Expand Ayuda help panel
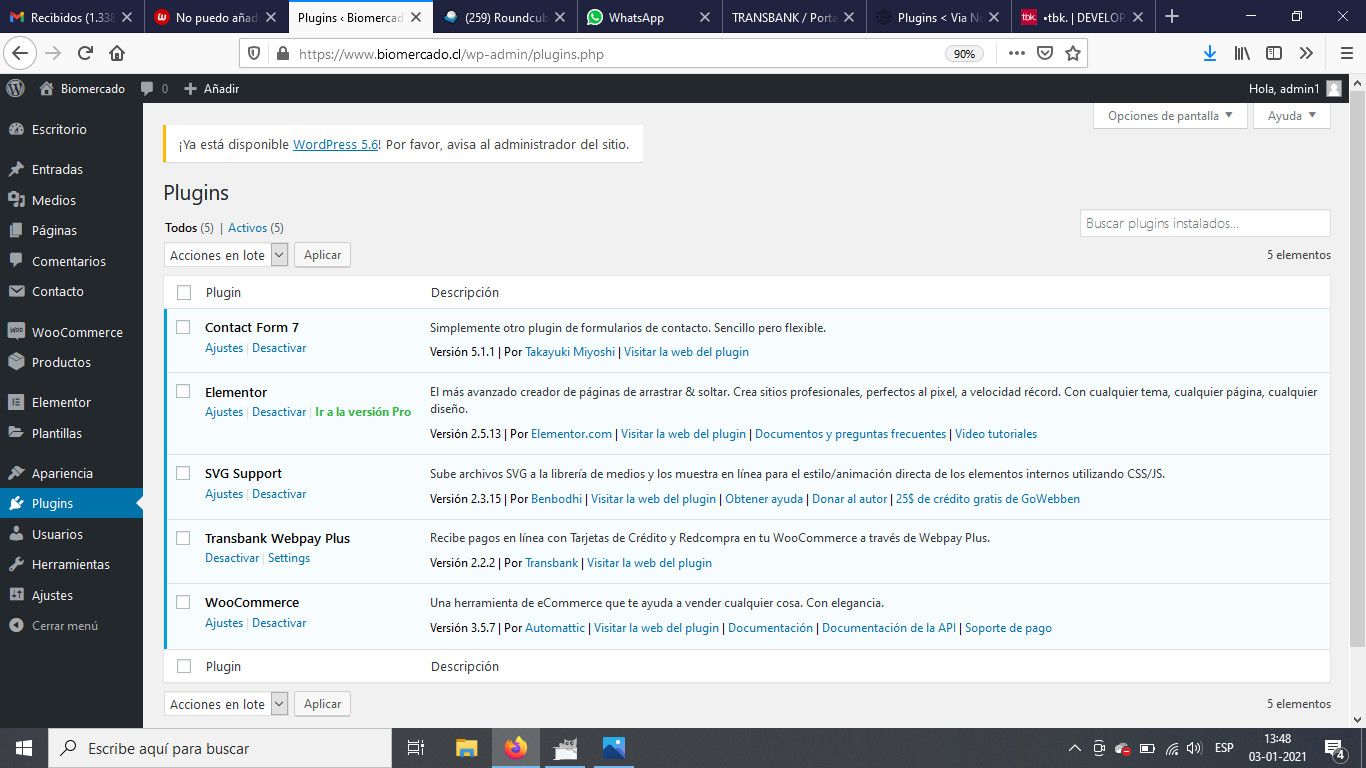Image resolution: width=1366 pixels, height=768 pixels. pos(1292,116)
